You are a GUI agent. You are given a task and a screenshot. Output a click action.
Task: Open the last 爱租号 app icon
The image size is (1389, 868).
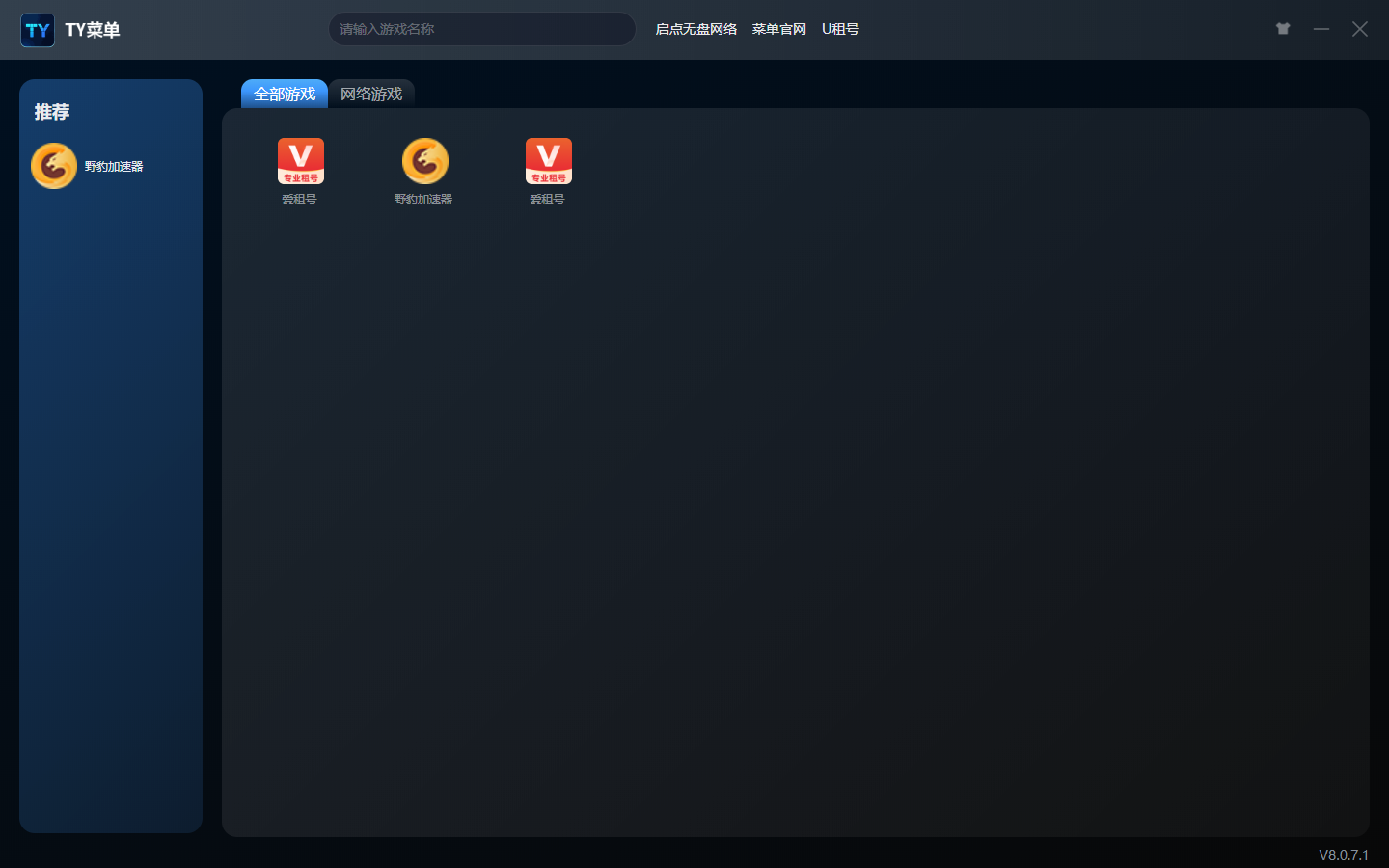[549, 161]
